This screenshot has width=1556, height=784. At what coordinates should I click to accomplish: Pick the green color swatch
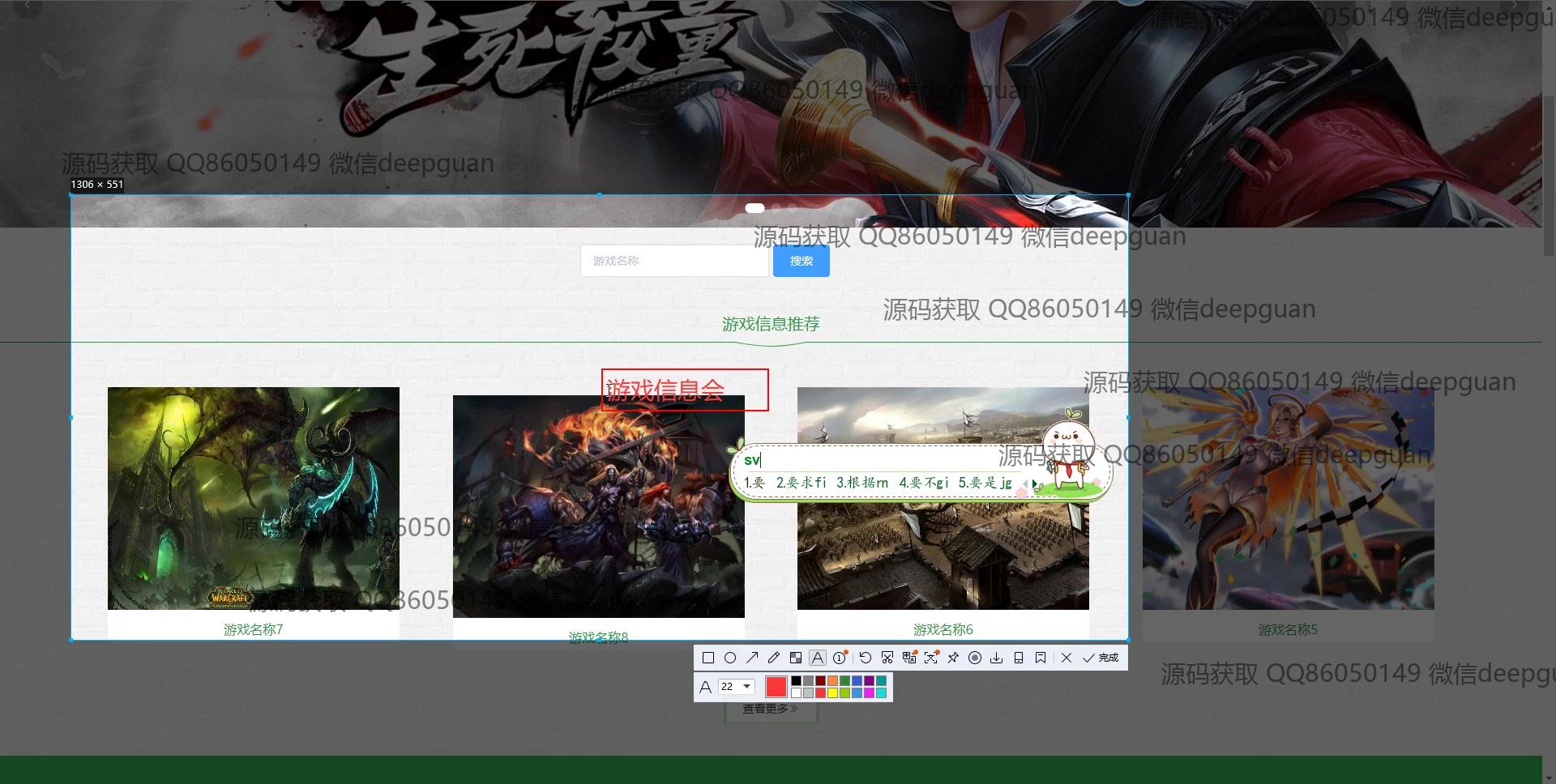[844, 681]
